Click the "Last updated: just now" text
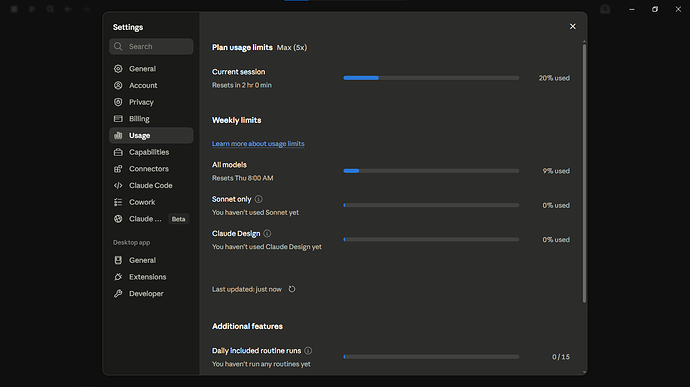 click(x=246, y=289)
